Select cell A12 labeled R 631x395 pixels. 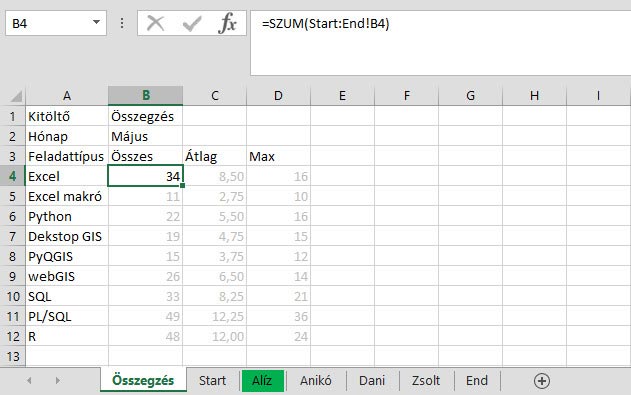(x=67, y=336)
